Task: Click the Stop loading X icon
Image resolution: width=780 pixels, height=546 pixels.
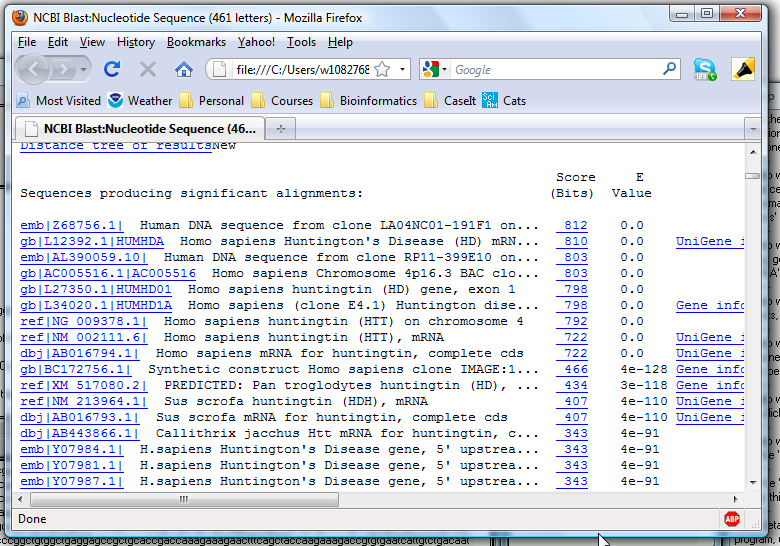Action: coord(148,69)
